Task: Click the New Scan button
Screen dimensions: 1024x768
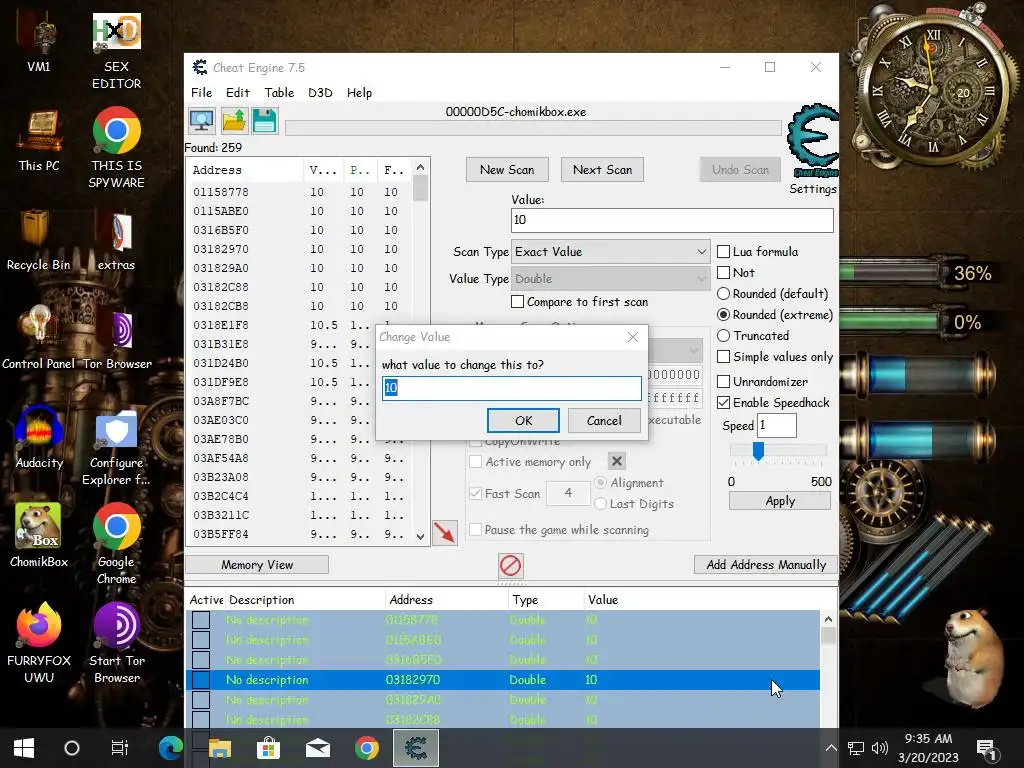Action: click(507, 170)
